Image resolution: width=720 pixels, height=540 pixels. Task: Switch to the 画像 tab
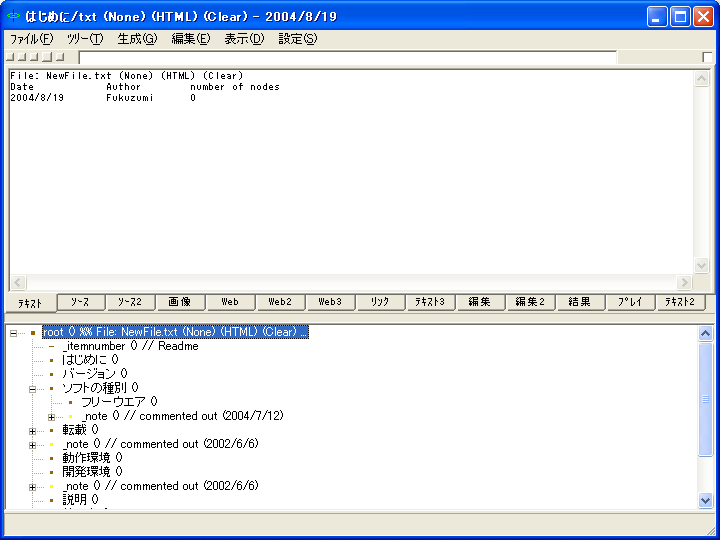180,302
